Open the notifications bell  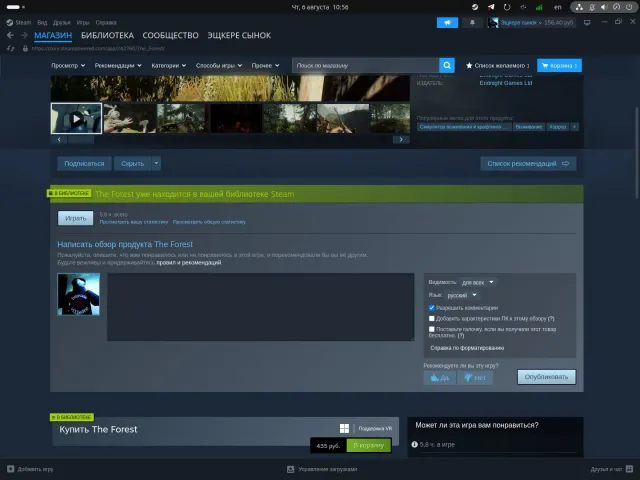[472, 22]
